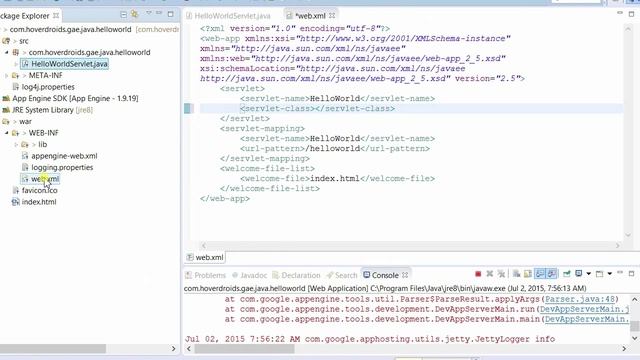This screenshot has height=360, width=640.
Task: Open the Display Selected Console dropdown arrow
Action: [x=589, y=274]
